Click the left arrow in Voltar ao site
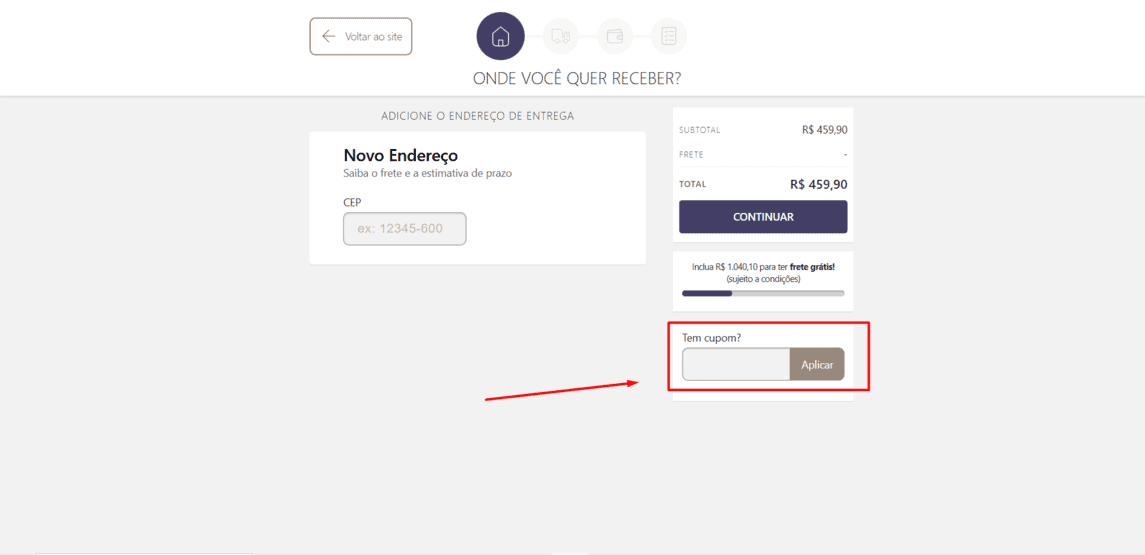1145x555 pixels. 329,37
